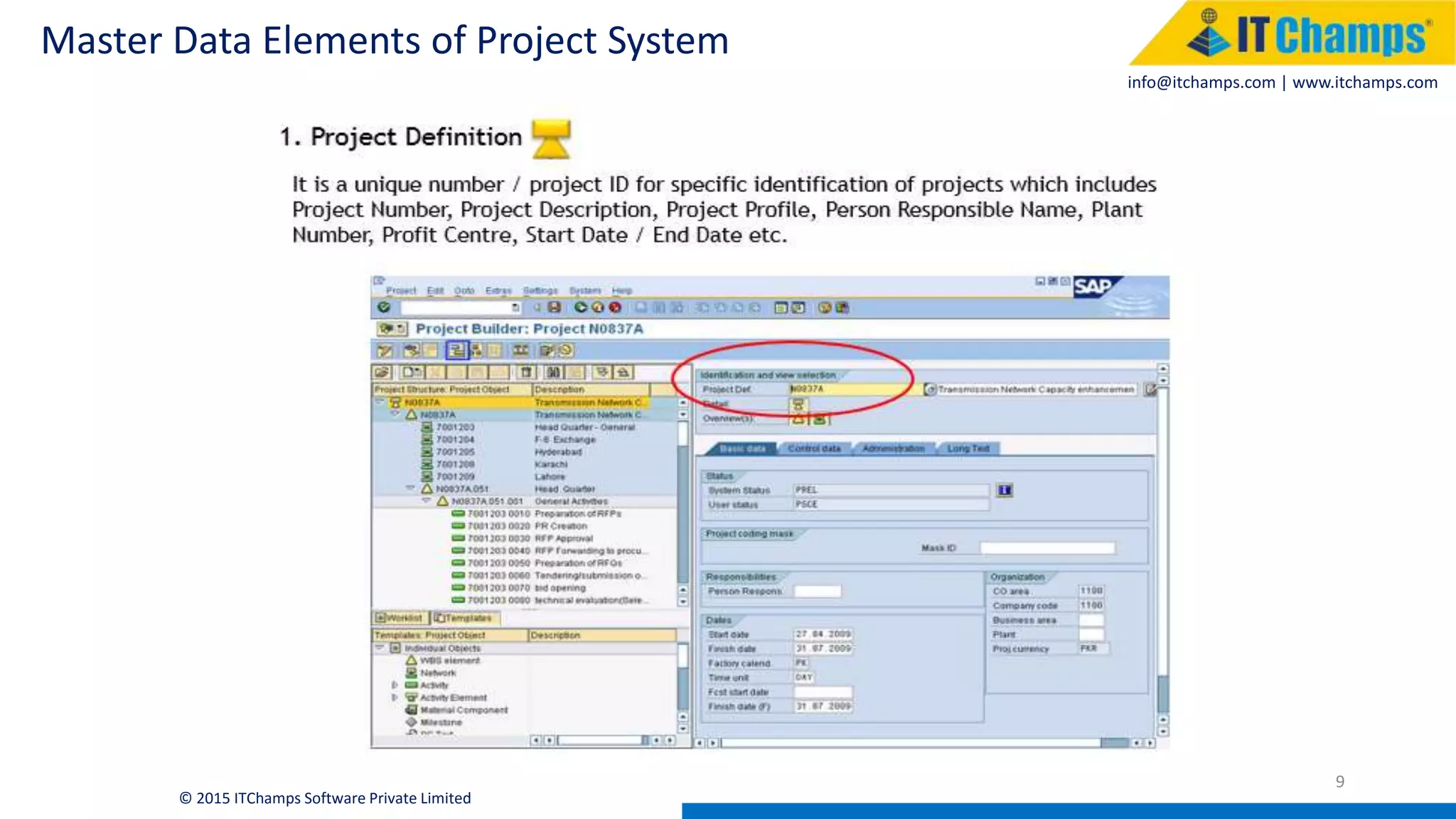
Task: Click the Open project folder icon
Action: [x=382, y=372]
